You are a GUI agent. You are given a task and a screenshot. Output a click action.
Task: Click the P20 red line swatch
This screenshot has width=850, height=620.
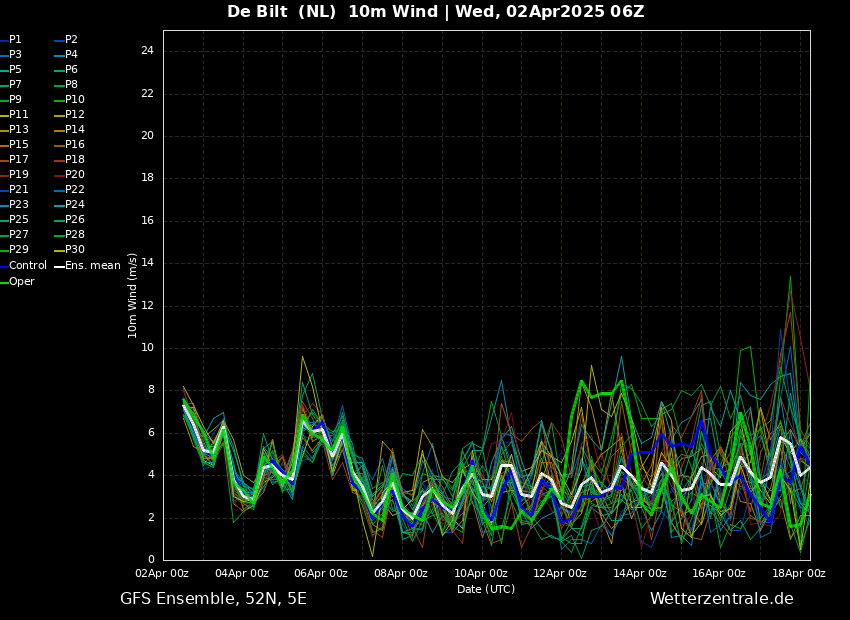(59, 175)
